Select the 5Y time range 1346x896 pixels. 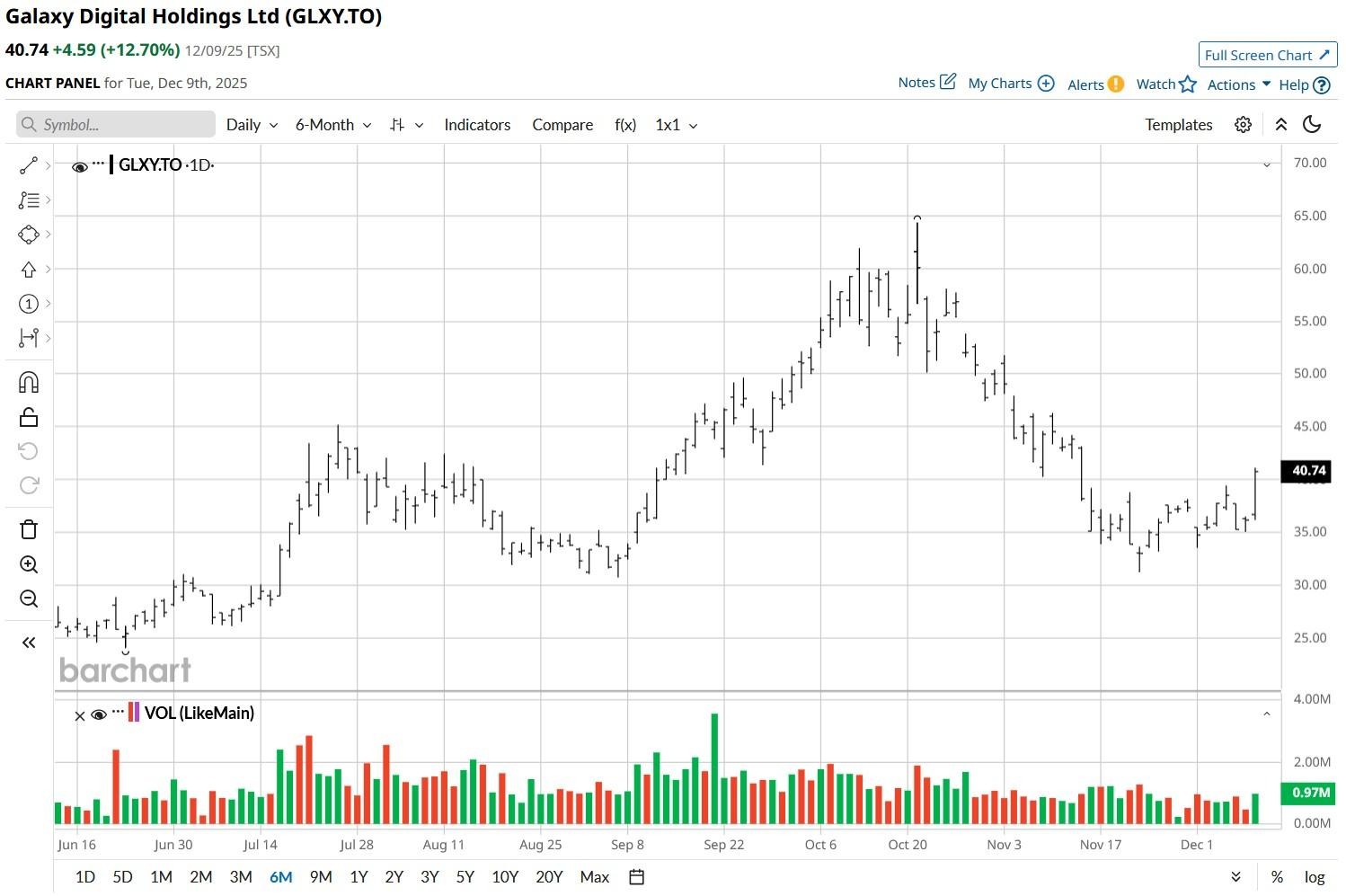[465, 877]
